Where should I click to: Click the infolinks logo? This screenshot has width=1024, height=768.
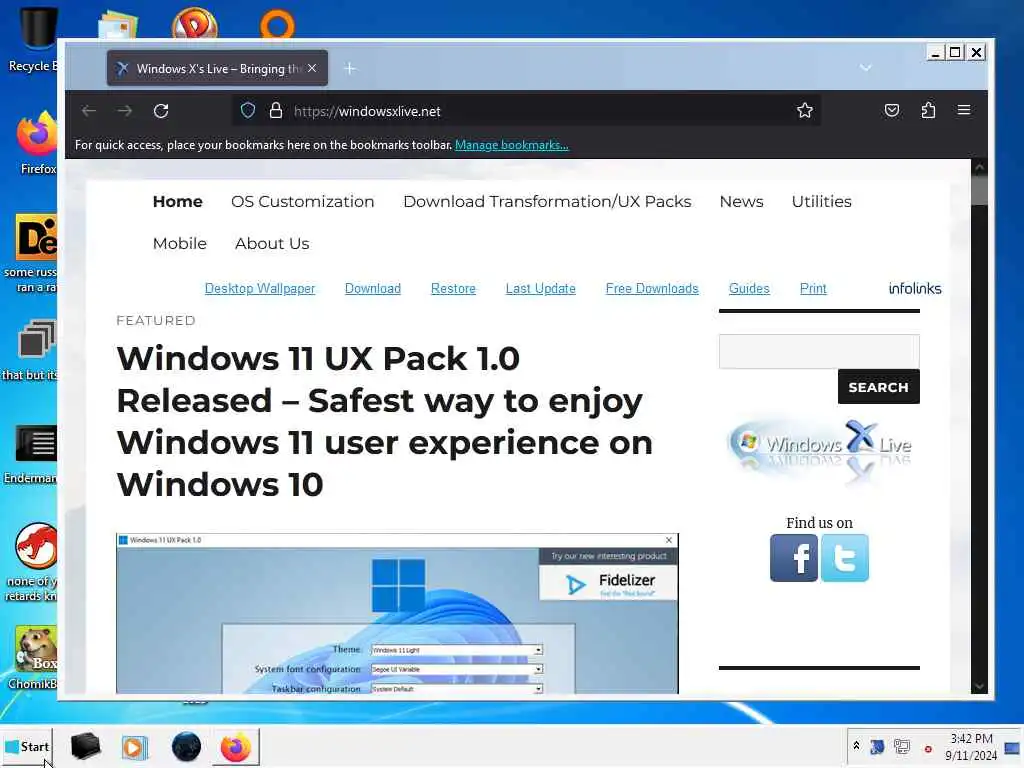915,289
